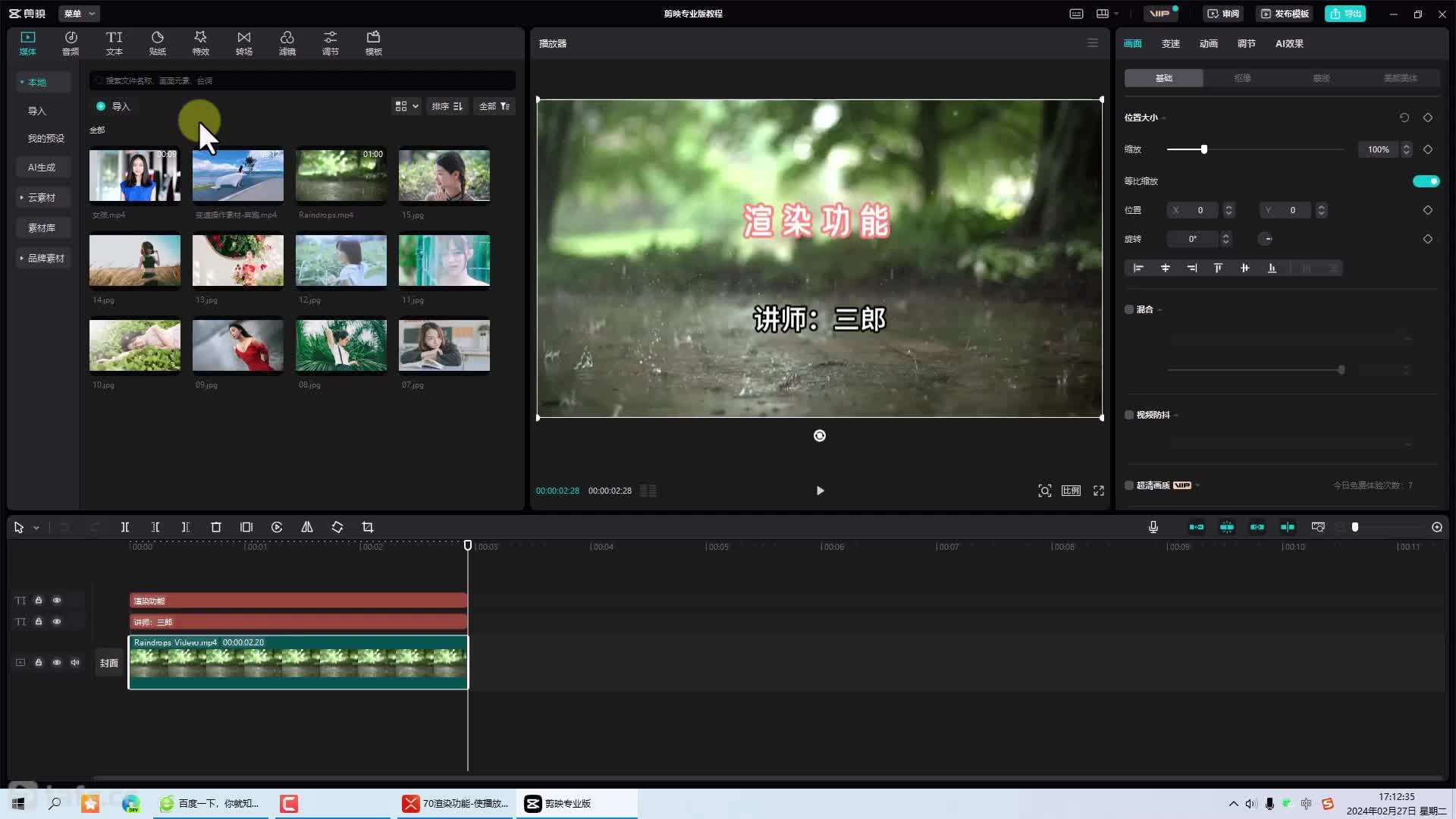Click the focus scan icon in the player
The image size is (1456, 819).
tap(1044, 491)
